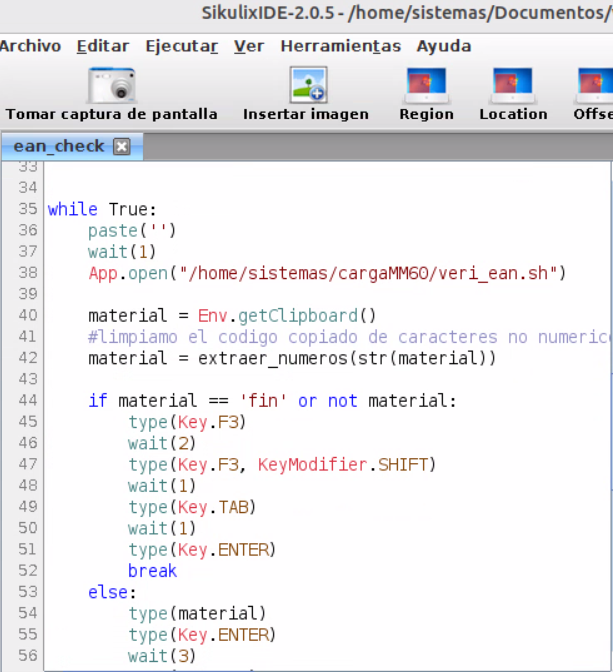Open the Ayuda menu

[444, 46]
